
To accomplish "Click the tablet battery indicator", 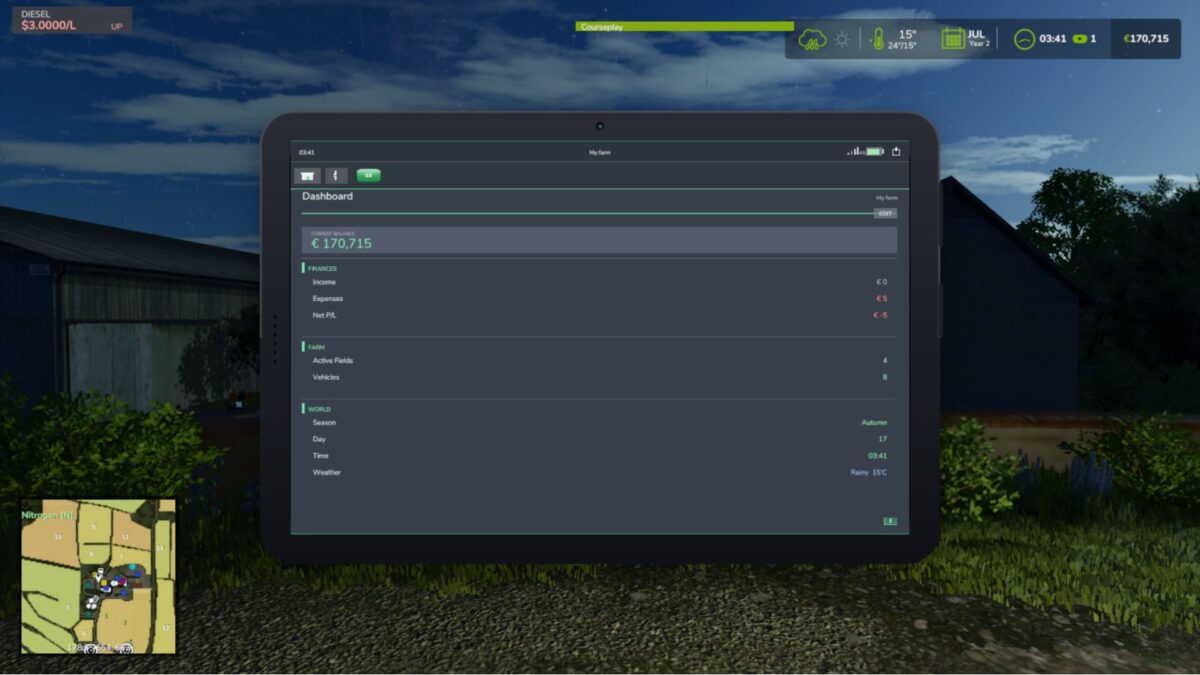I will coord(875,152).
